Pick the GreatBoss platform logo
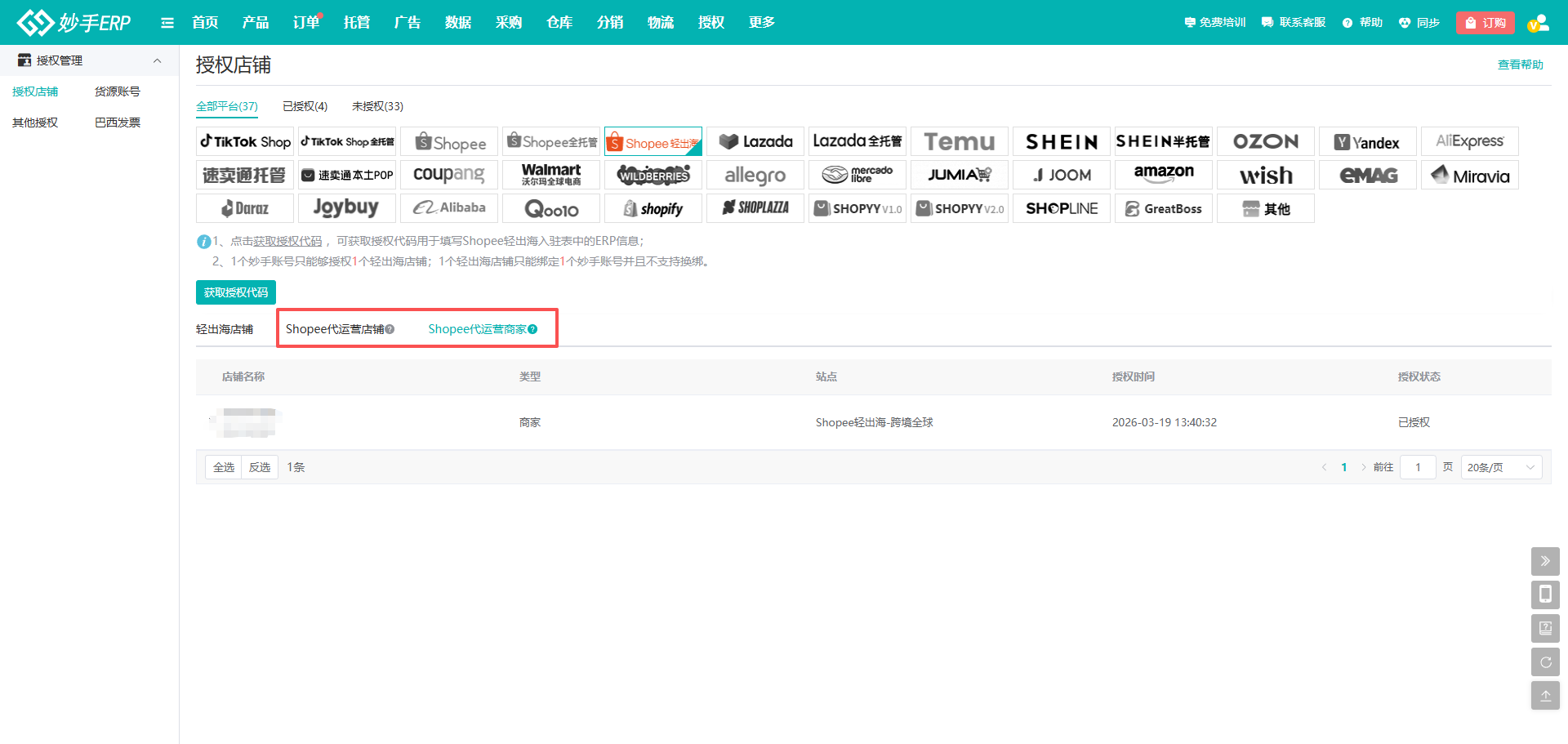This screenshot has height=744, width=1568. (1164, 208)
